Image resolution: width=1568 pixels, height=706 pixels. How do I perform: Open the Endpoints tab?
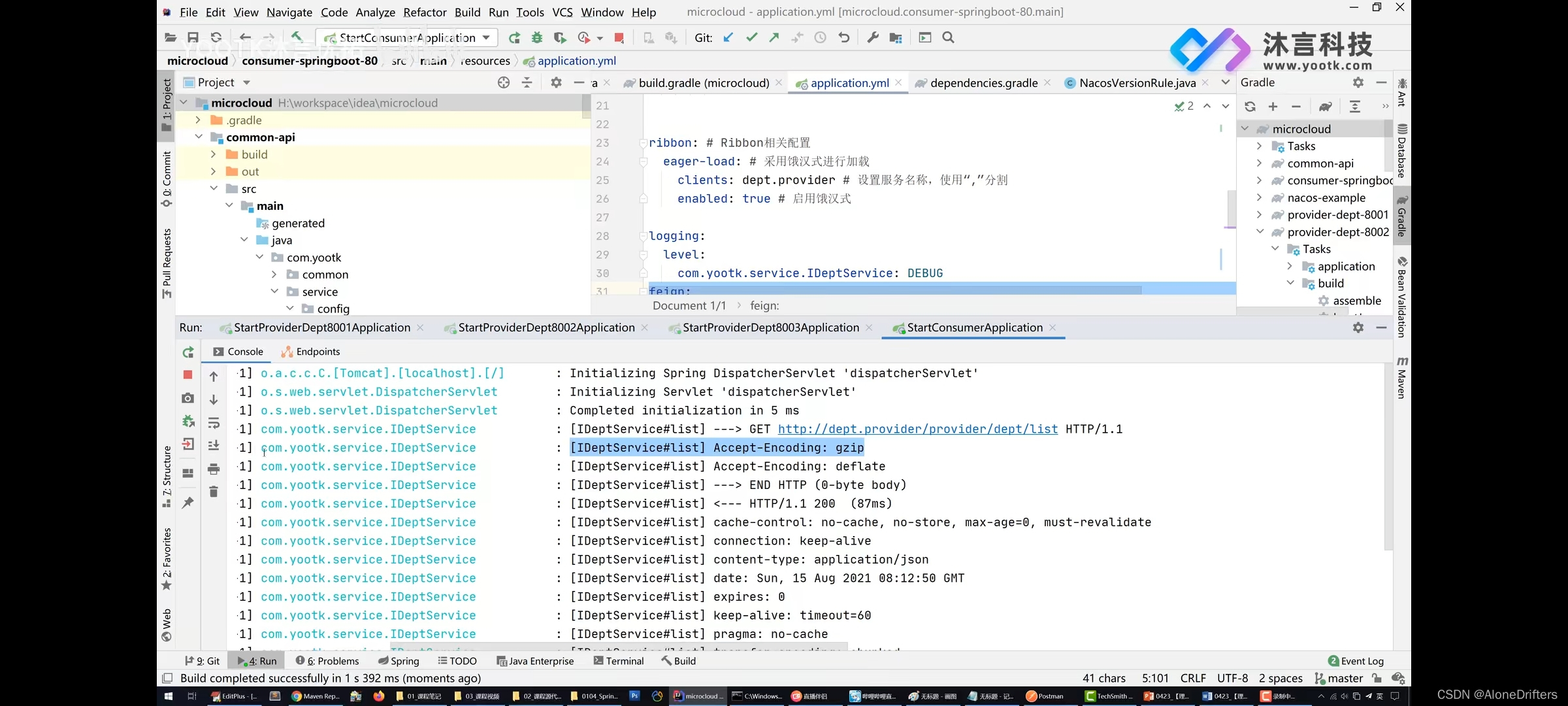310,352
